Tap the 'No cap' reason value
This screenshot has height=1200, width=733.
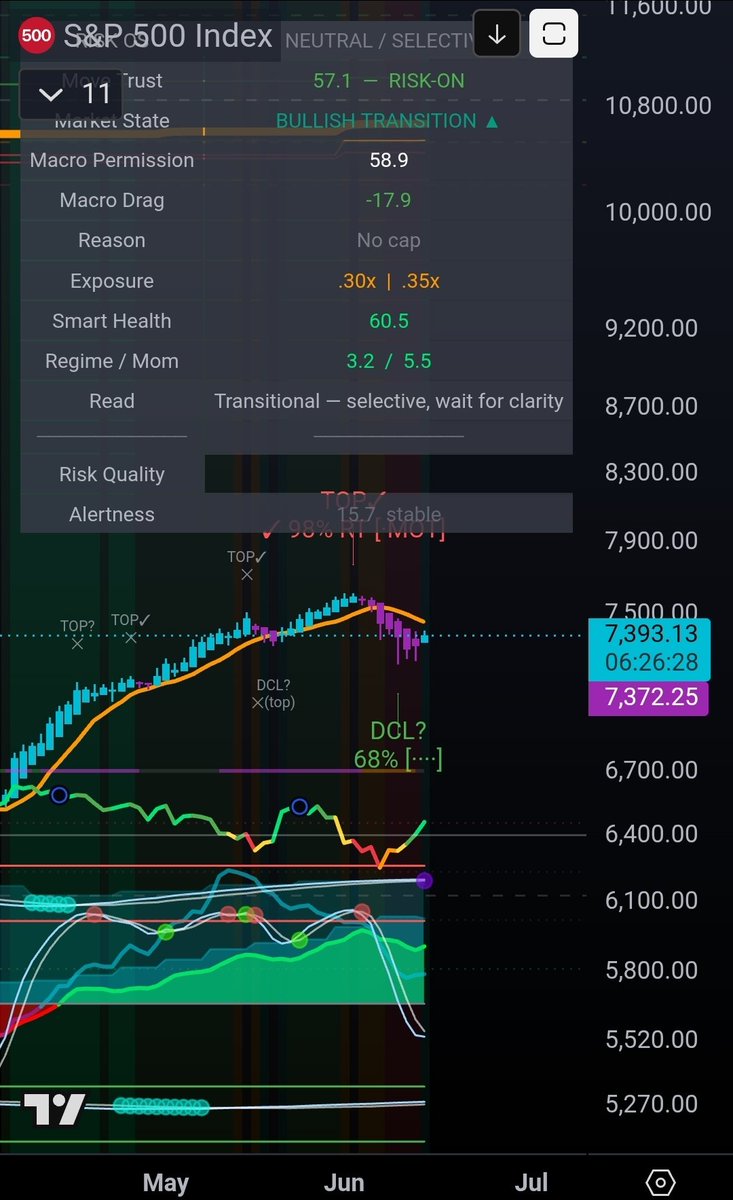point(388,240)
